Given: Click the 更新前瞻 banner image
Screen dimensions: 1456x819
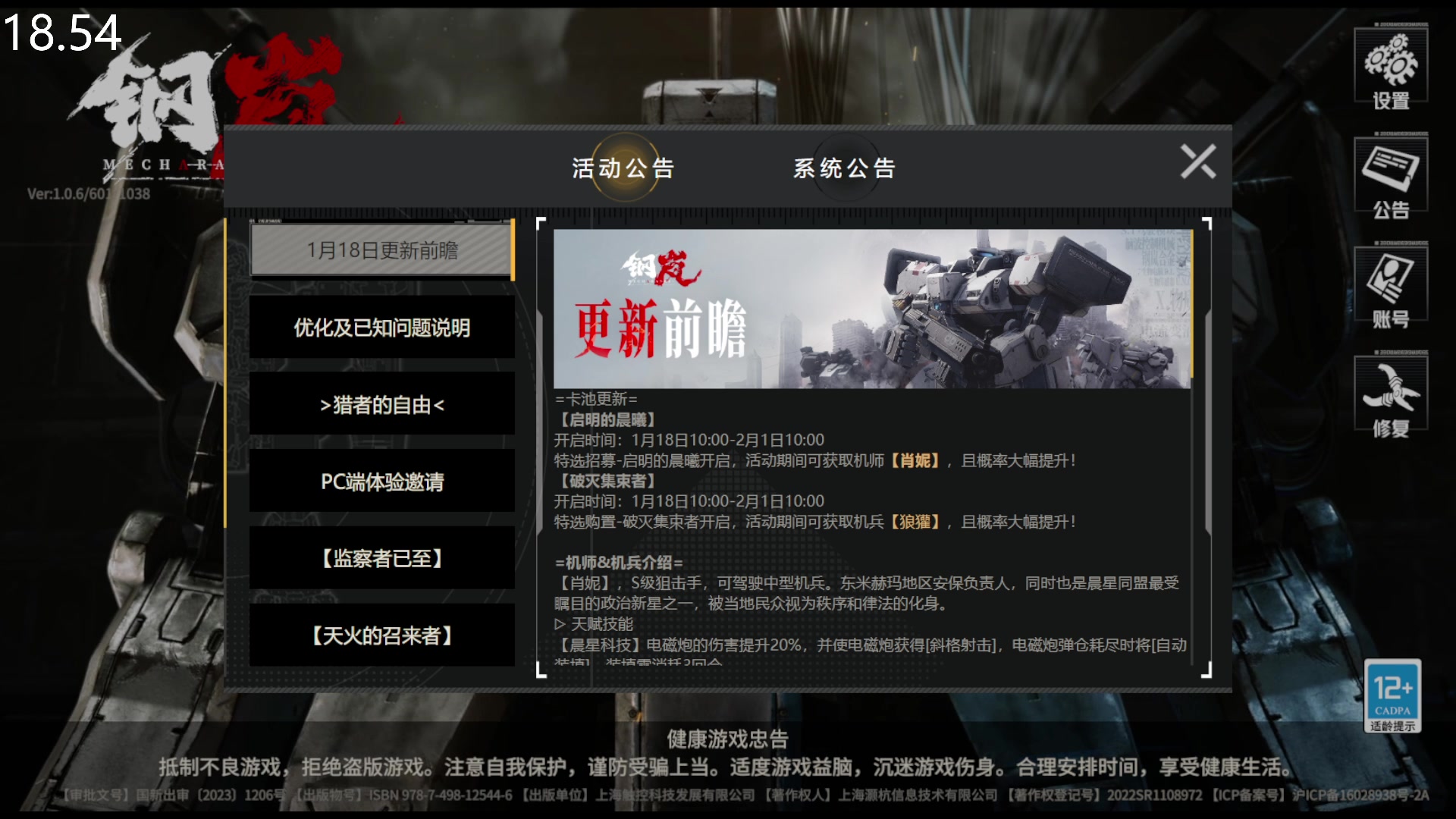Looking at the screenshot, I should tap(872, 309).
